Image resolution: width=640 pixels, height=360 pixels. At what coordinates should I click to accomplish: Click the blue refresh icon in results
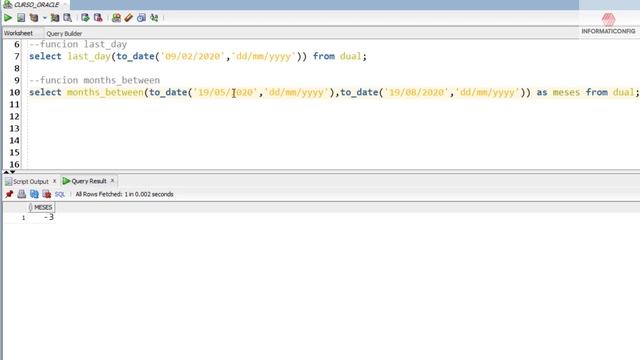point(34,194)
